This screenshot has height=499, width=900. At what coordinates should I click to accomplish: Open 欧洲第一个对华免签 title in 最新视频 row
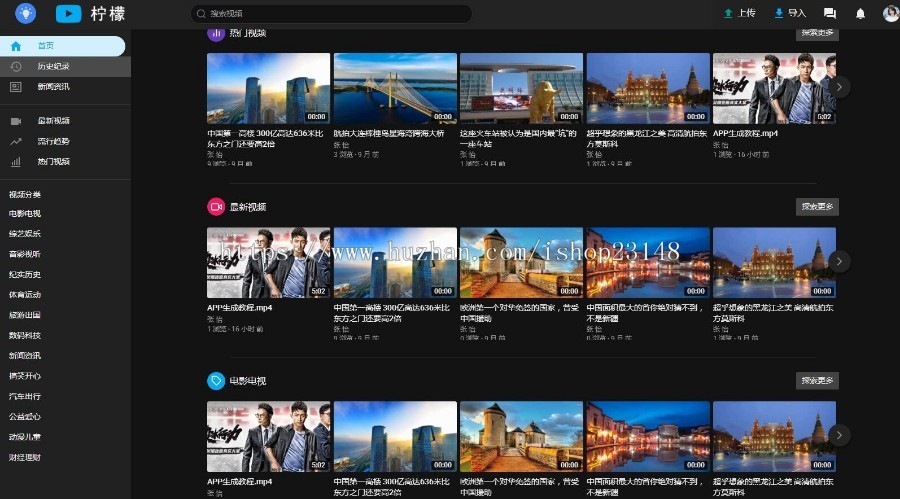[x=519, y=313]
